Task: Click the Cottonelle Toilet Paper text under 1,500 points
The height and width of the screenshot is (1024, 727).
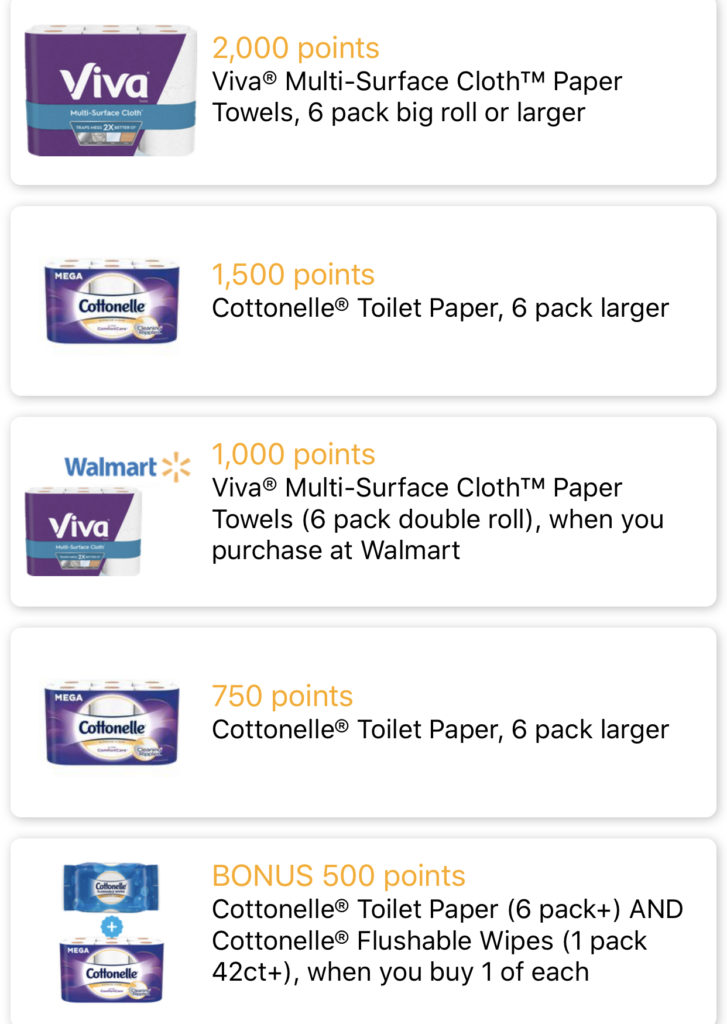Action: 440,308
